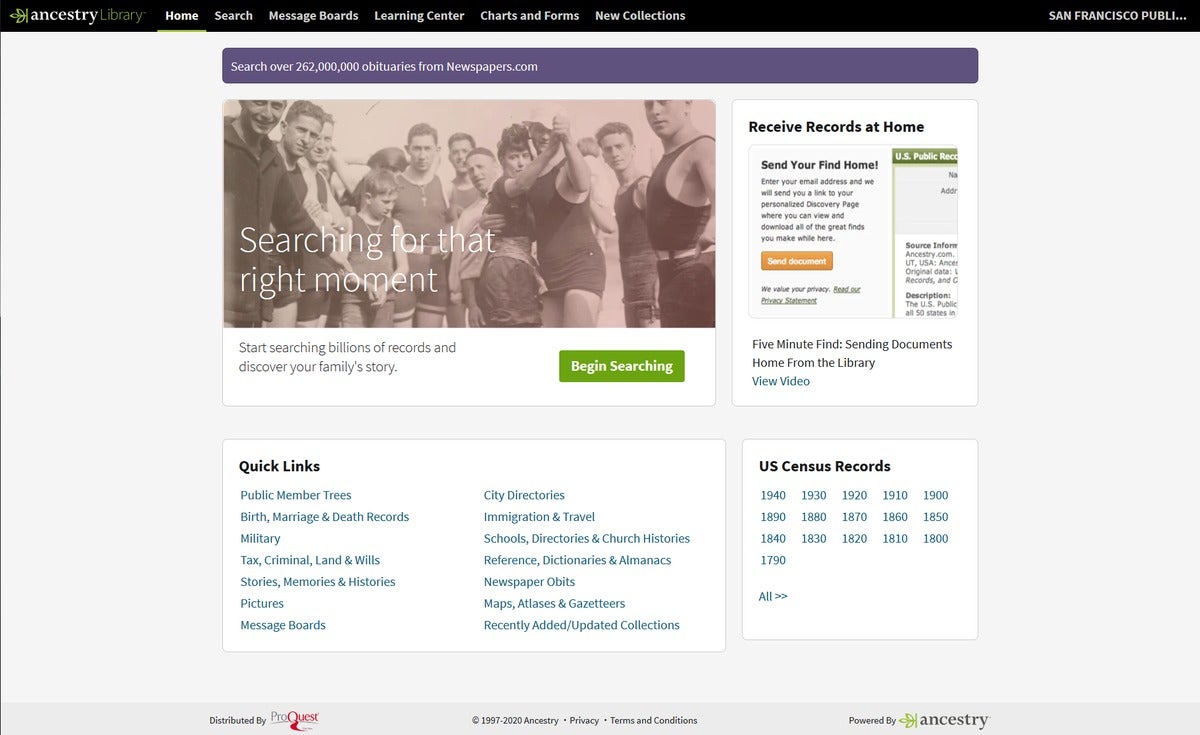Viewport: 1200px width, 735px height.
Task: Select the 1810 census year
Action: pos(895,538)
